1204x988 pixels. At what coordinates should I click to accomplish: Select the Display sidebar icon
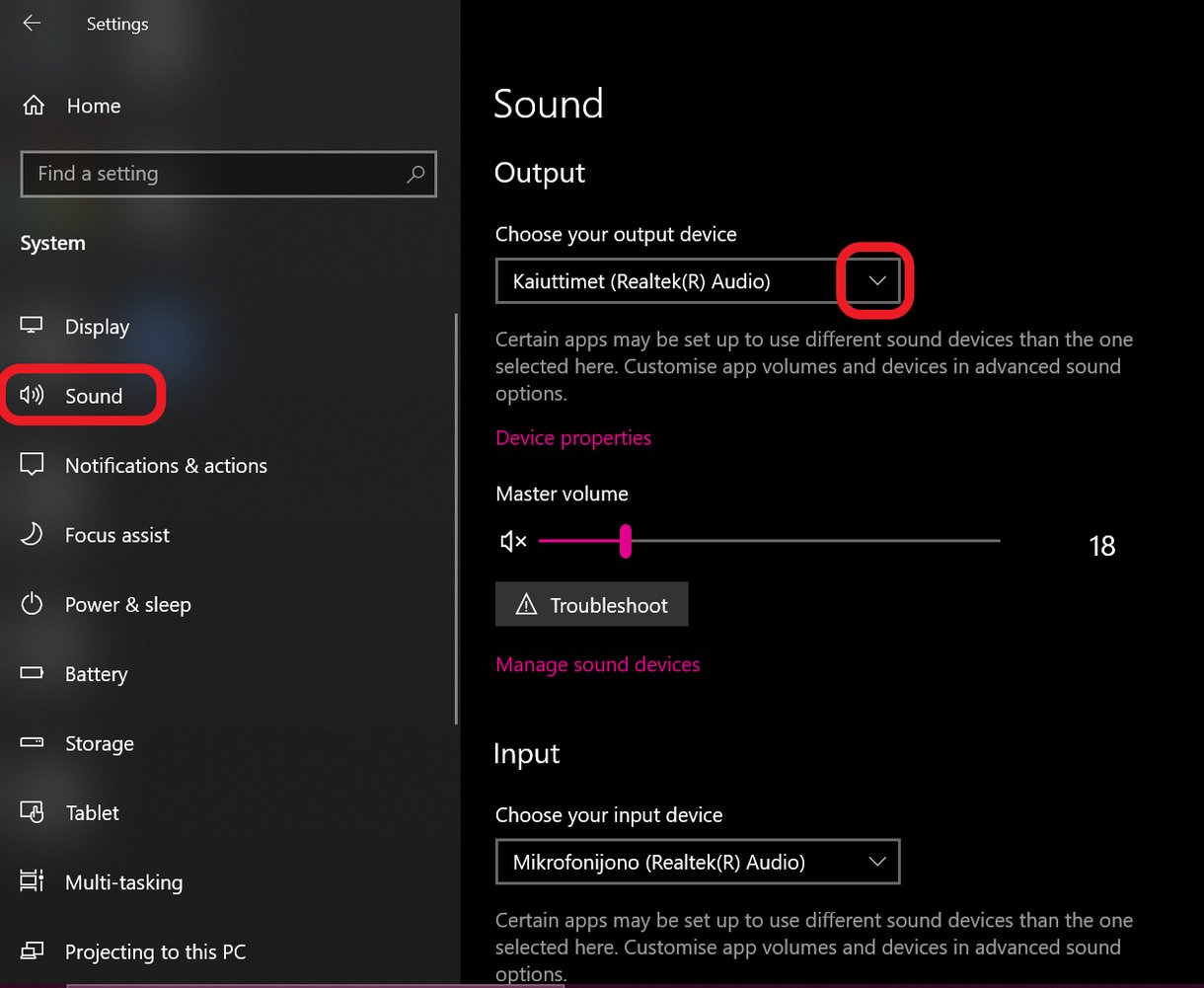click(31, 326)
